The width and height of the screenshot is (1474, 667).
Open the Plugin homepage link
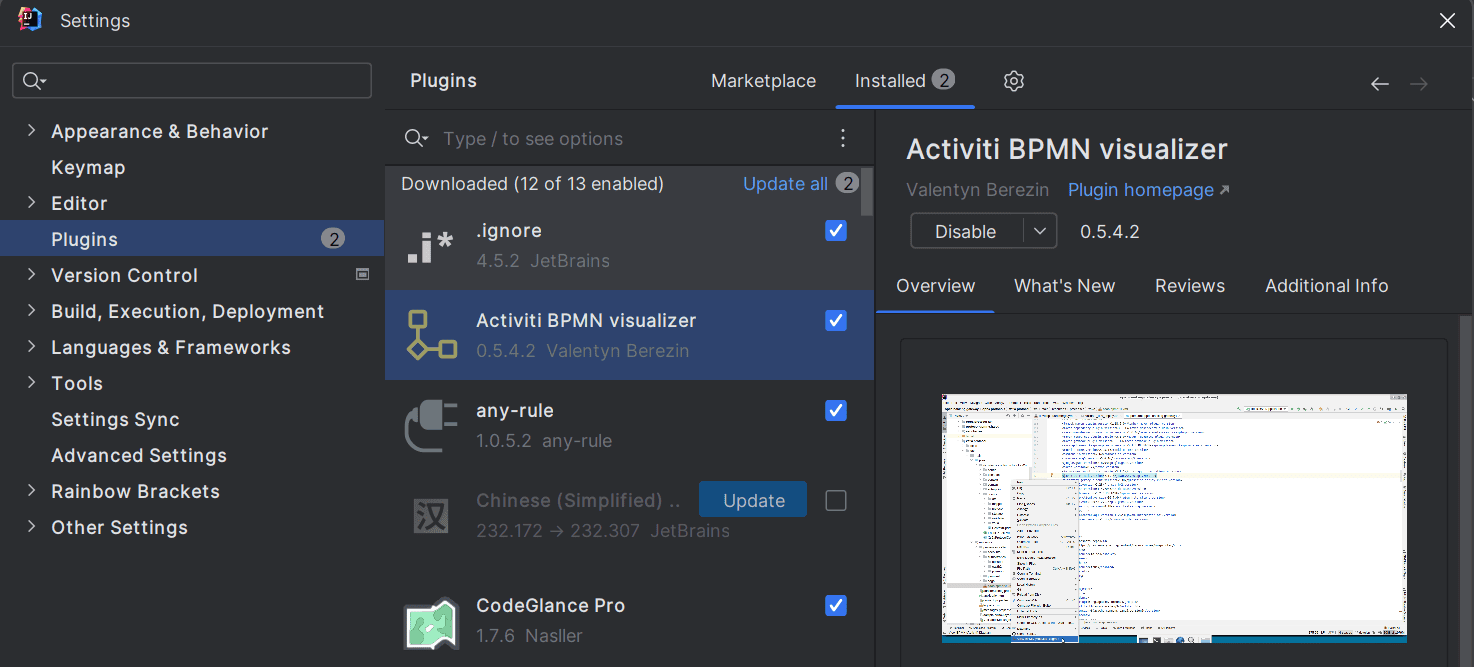(1148, 190)
